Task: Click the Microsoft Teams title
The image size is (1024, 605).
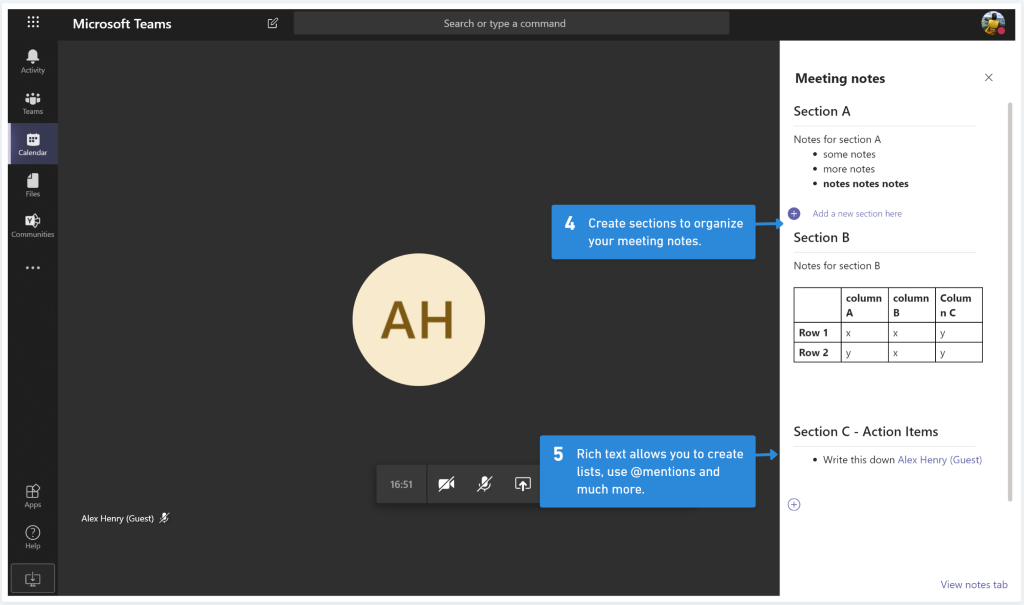Action: point(122,24)
